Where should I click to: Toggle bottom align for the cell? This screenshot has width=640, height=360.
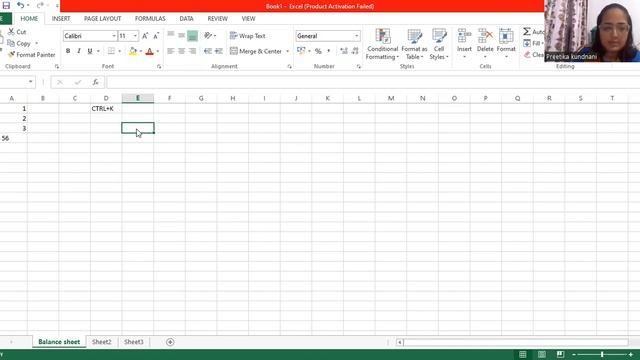[x=192, y=36]
